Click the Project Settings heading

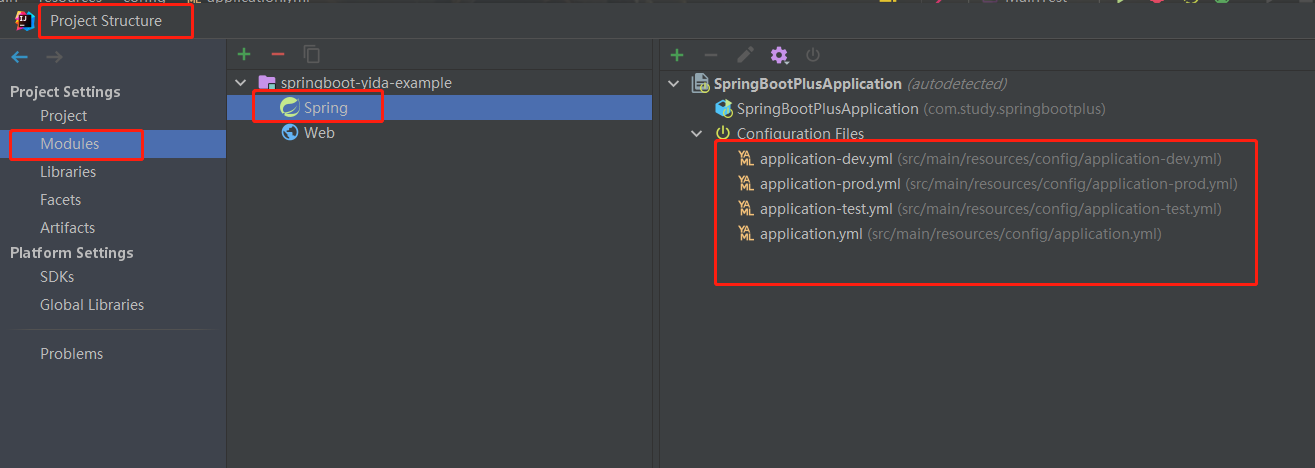(x=65, y=92)
